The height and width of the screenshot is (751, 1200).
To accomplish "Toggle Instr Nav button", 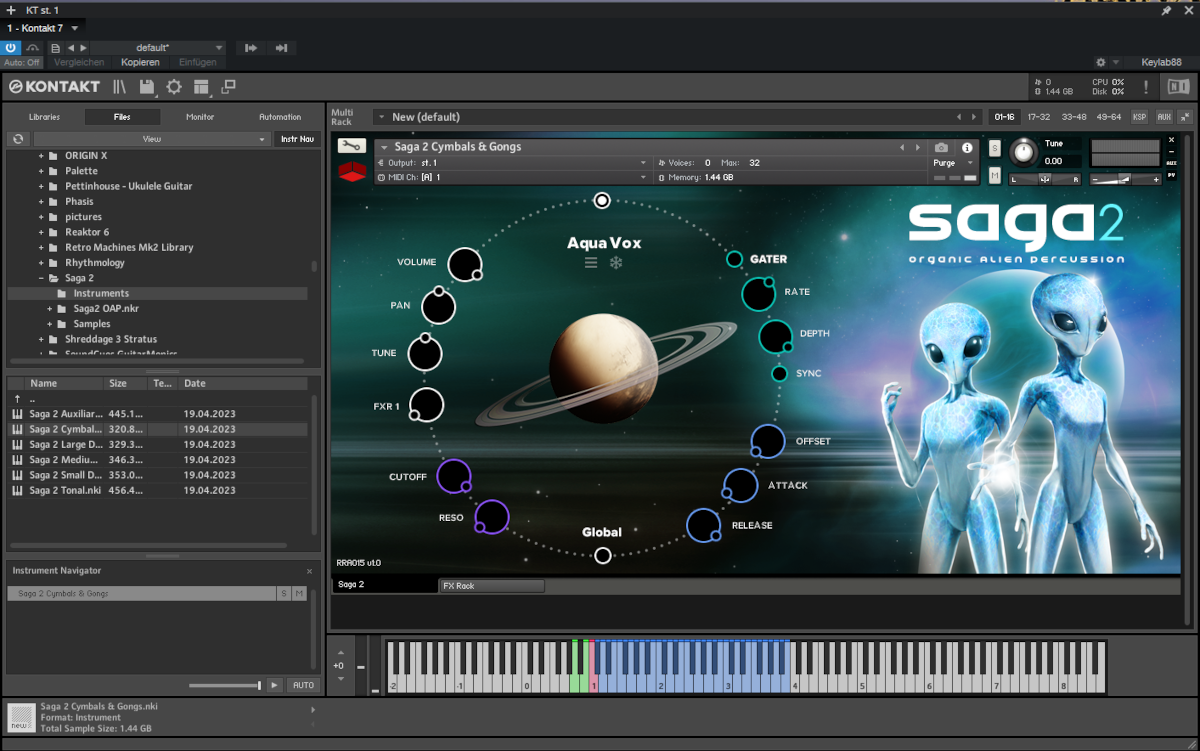I will pyautogui.click(x=297, y=139).
